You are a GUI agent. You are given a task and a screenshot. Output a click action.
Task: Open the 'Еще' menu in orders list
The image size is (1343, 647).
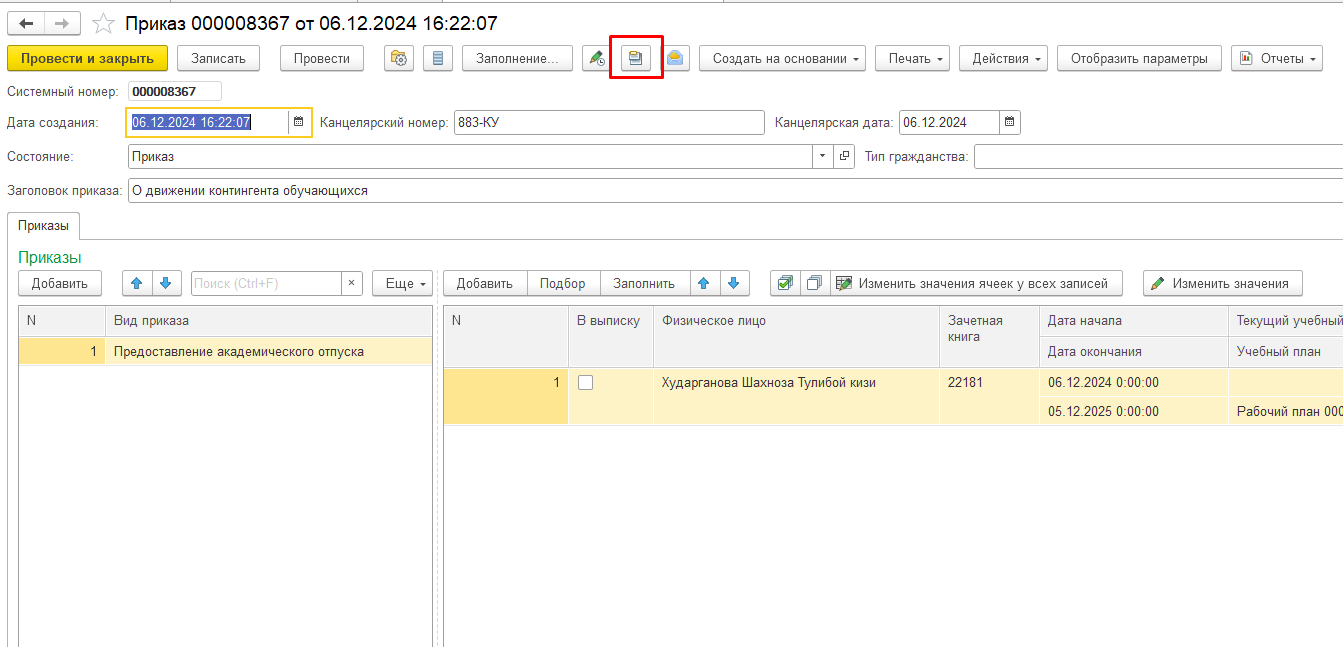402,283
